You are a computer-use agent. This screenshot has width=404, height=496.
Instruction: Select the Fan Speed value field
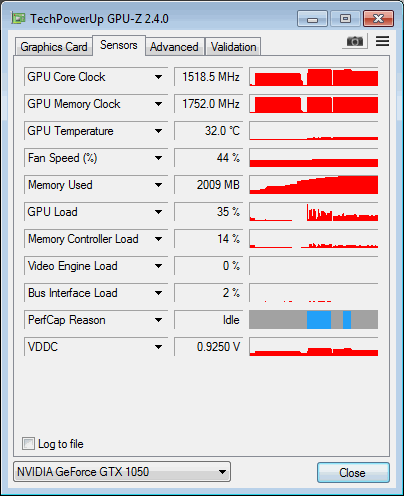[x=208, y=158]
